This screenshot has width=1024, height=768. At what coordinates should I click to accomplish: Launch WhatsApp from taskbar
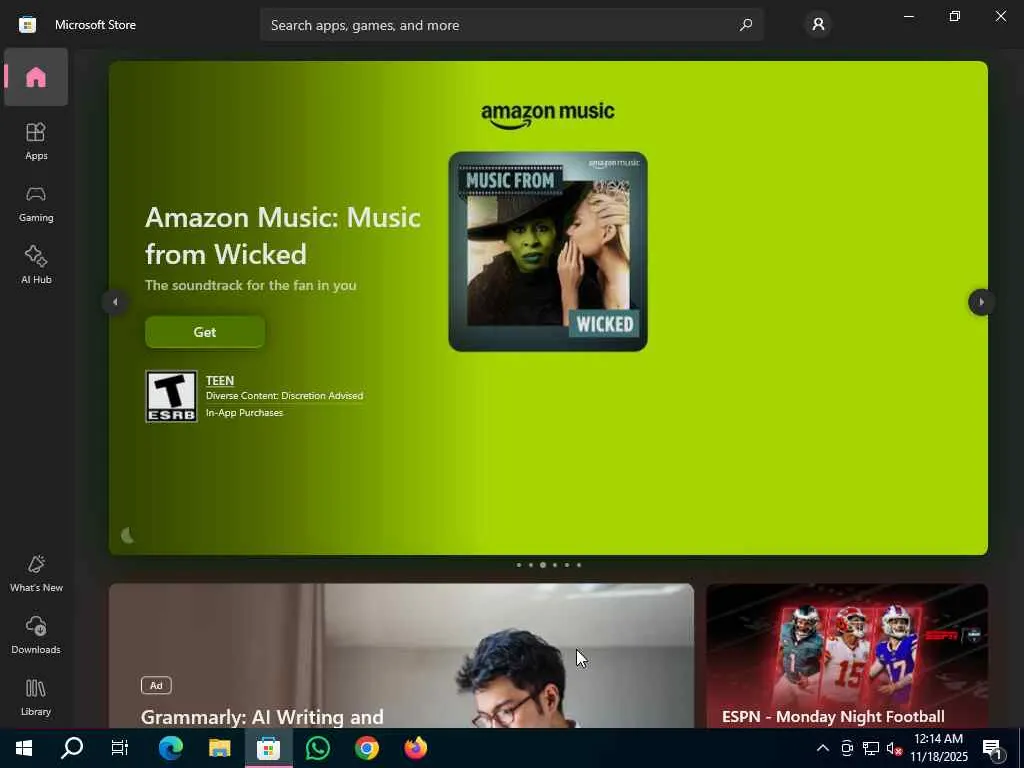pyautogui.click(x=317, y=748)
